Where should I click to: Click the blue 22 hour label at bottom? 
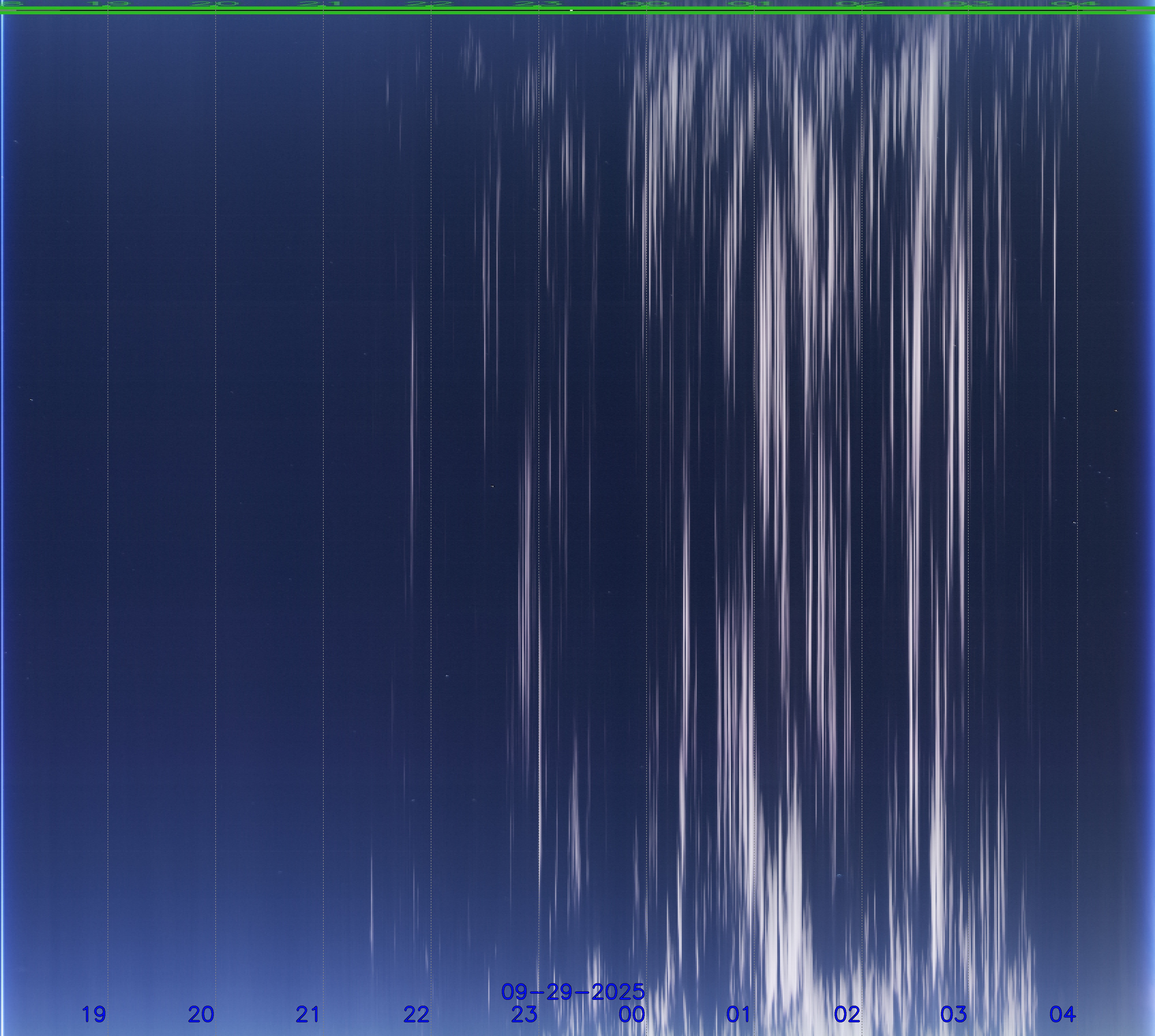tap(416, 1014)
